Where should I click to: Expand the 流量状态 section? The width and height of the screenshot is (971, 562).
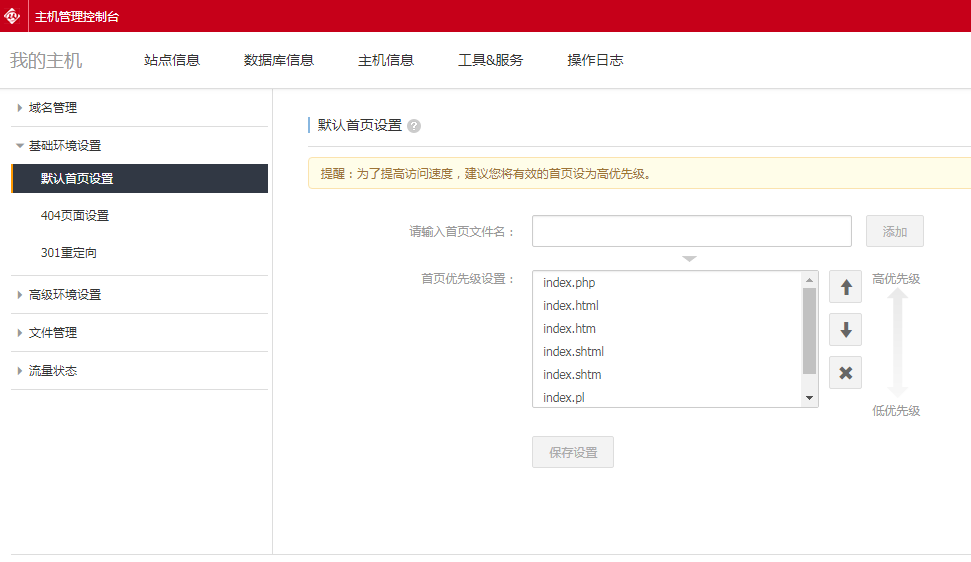pyautogui.click(x=53, y=371)
